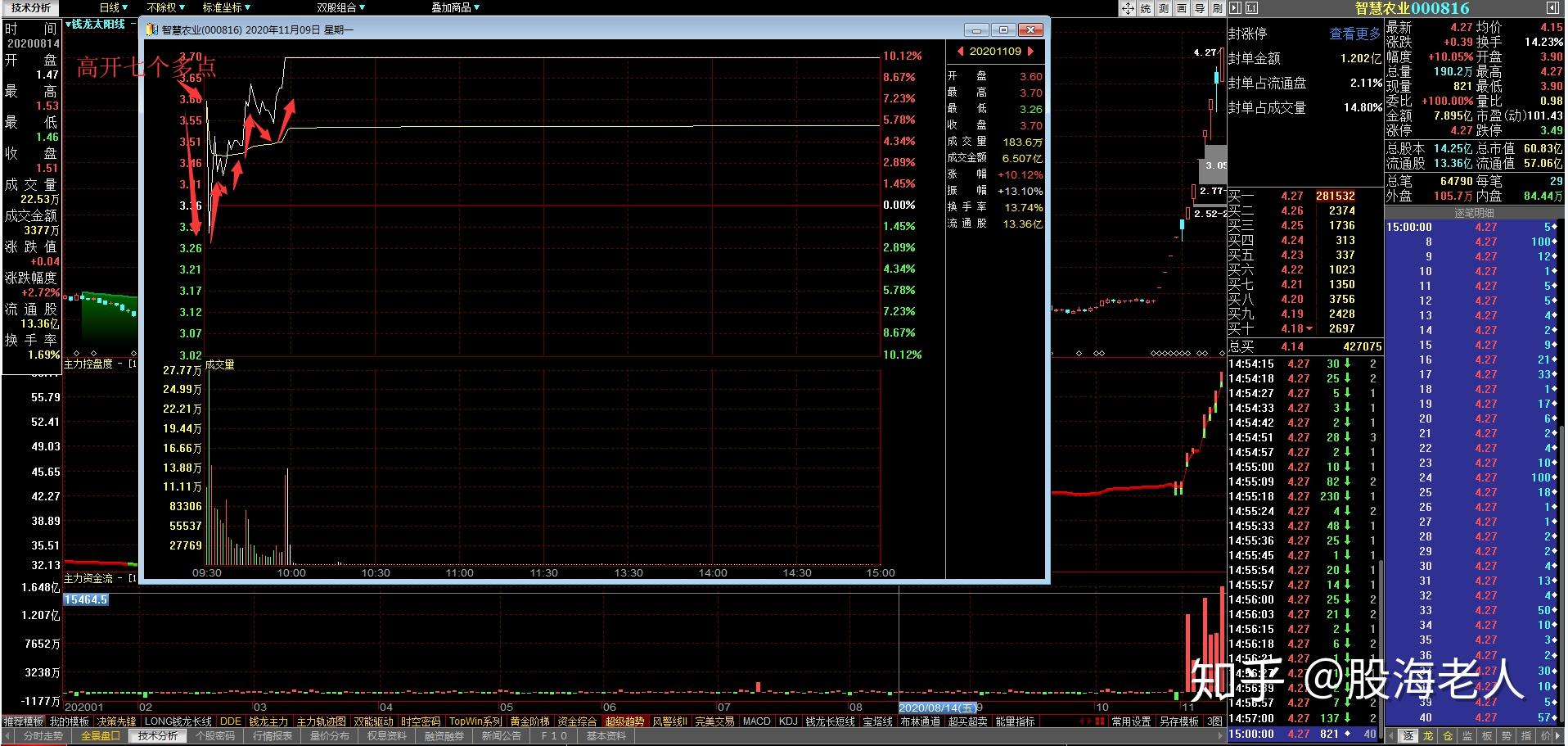Click the 3图 chart count button
Viewport: 1568px width, 746px height.
click(1215, 721)
